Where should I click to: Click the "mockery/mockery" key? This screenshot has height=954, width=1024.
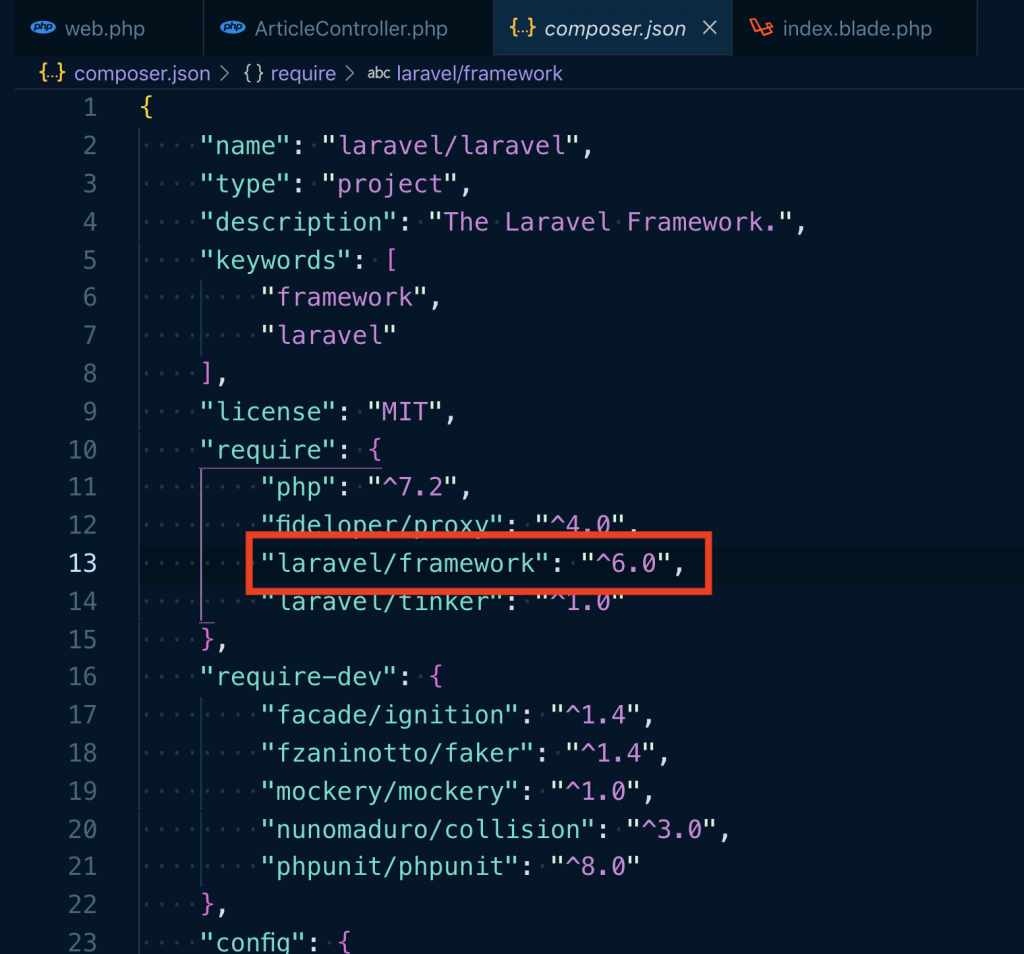(x=390, y=791)
